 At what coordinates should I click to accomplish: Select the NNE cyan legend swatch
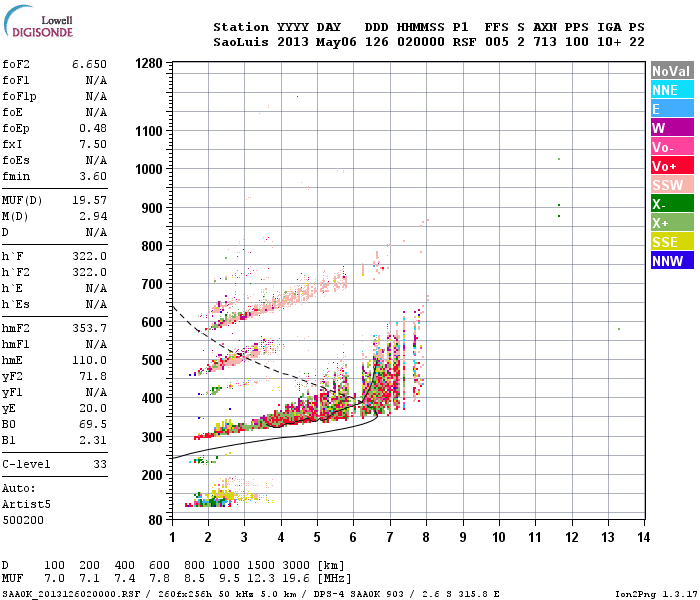(x=672, y=90)
